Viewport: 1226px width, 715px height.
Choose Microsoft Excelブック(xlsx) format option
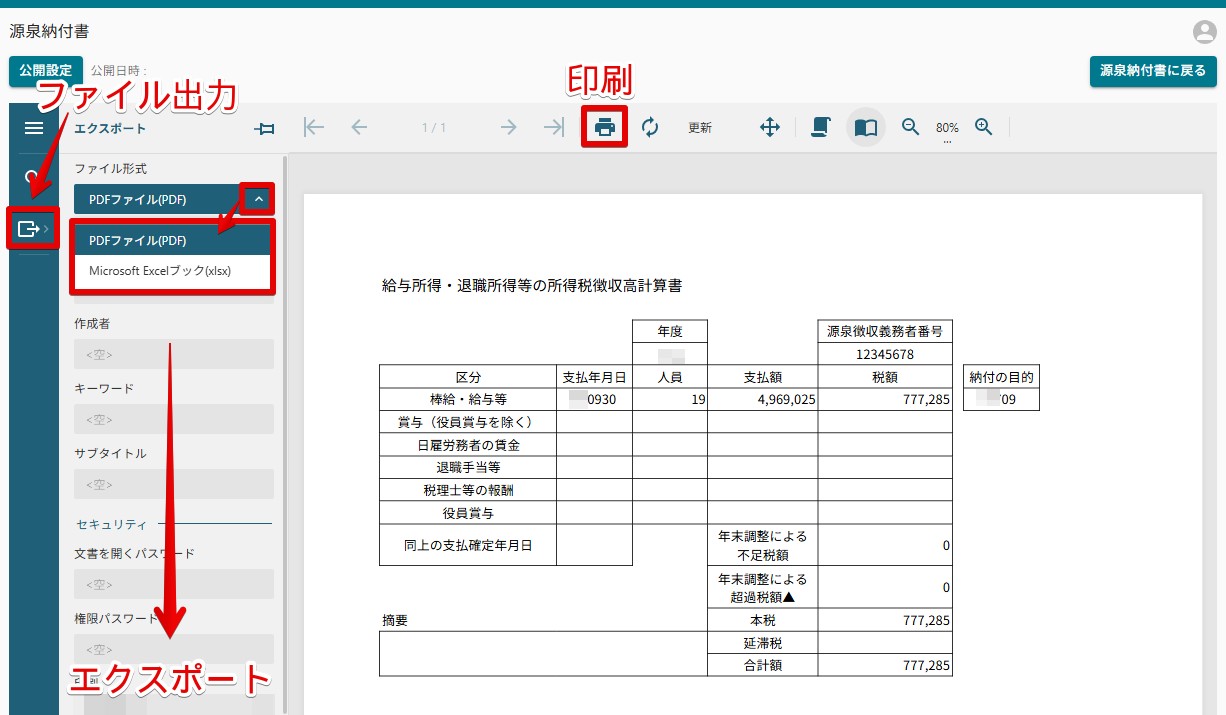[x=171, y=271]
